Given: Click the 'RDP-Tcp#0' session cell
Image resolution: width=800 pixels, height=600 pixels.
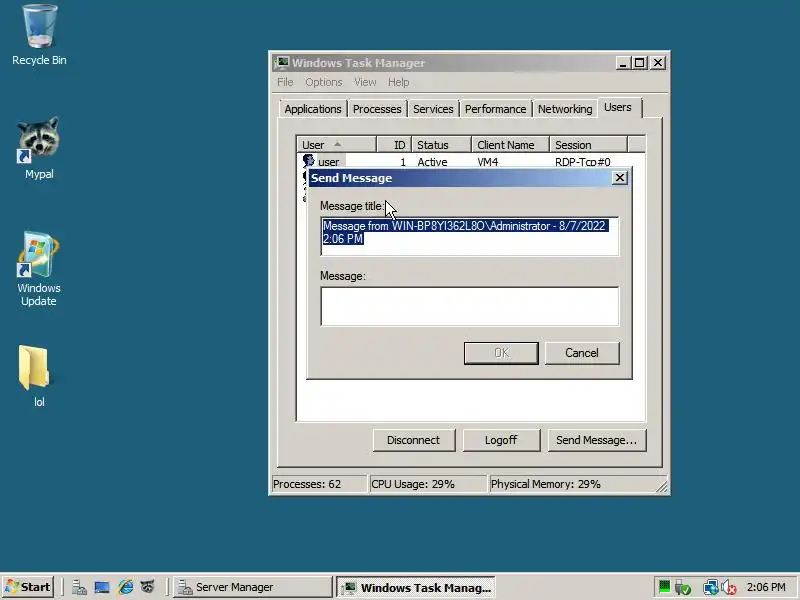Looking at the screenshot, I should click(583, 162).
